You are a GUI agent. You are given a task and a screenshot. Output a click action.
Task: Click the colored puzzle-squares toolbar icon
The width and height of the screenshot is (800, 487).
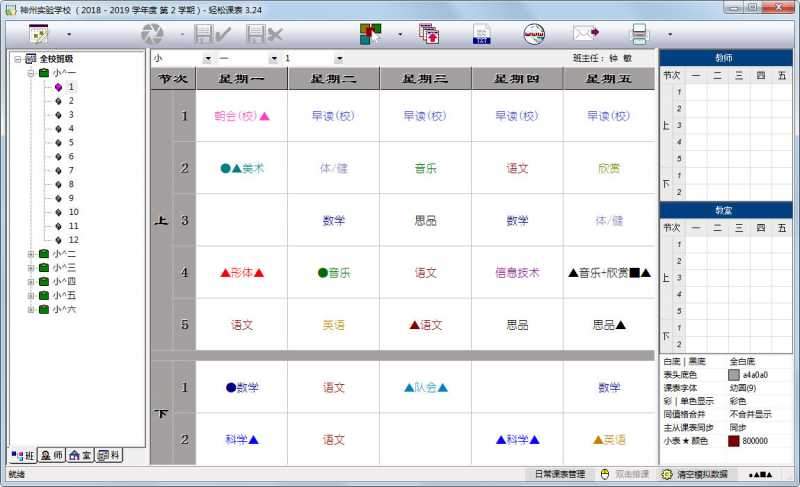point(372,34)
